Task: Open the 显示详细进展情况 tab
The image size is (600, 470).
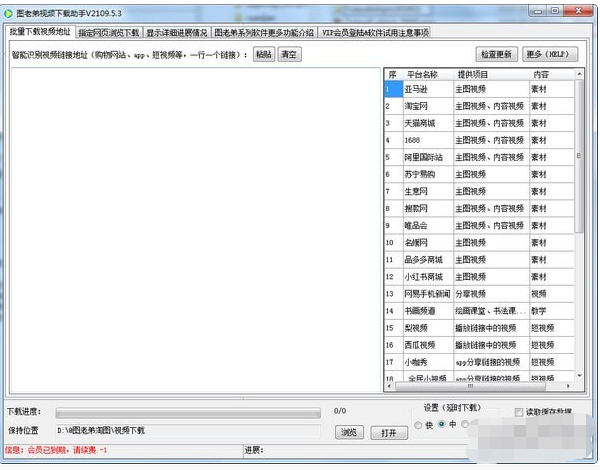Action: coord(177,33)
